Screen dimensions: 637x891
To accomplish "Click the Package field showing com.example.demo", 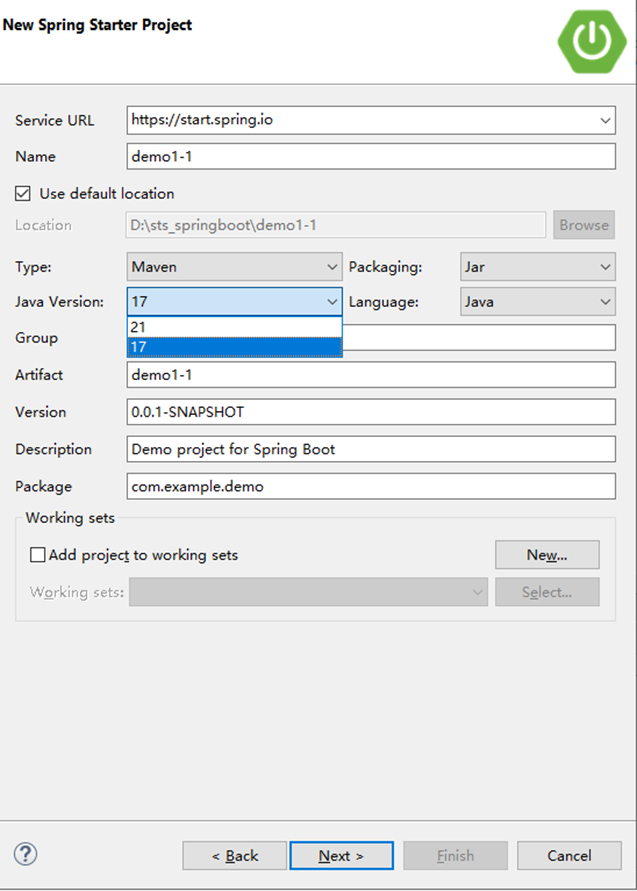I will tap(370, 486).
